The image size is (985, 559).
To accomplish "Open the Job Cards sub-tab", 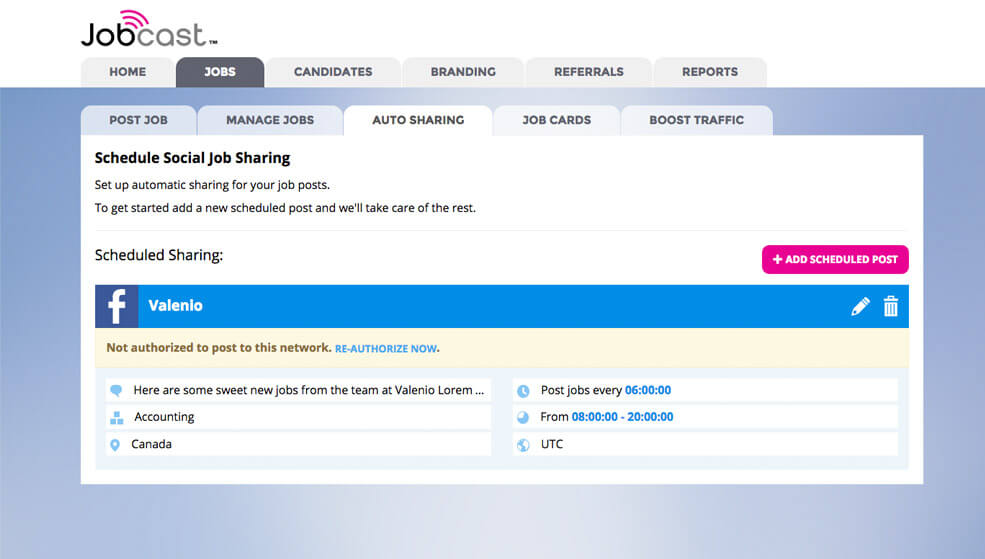I will (x=556, y=120).
